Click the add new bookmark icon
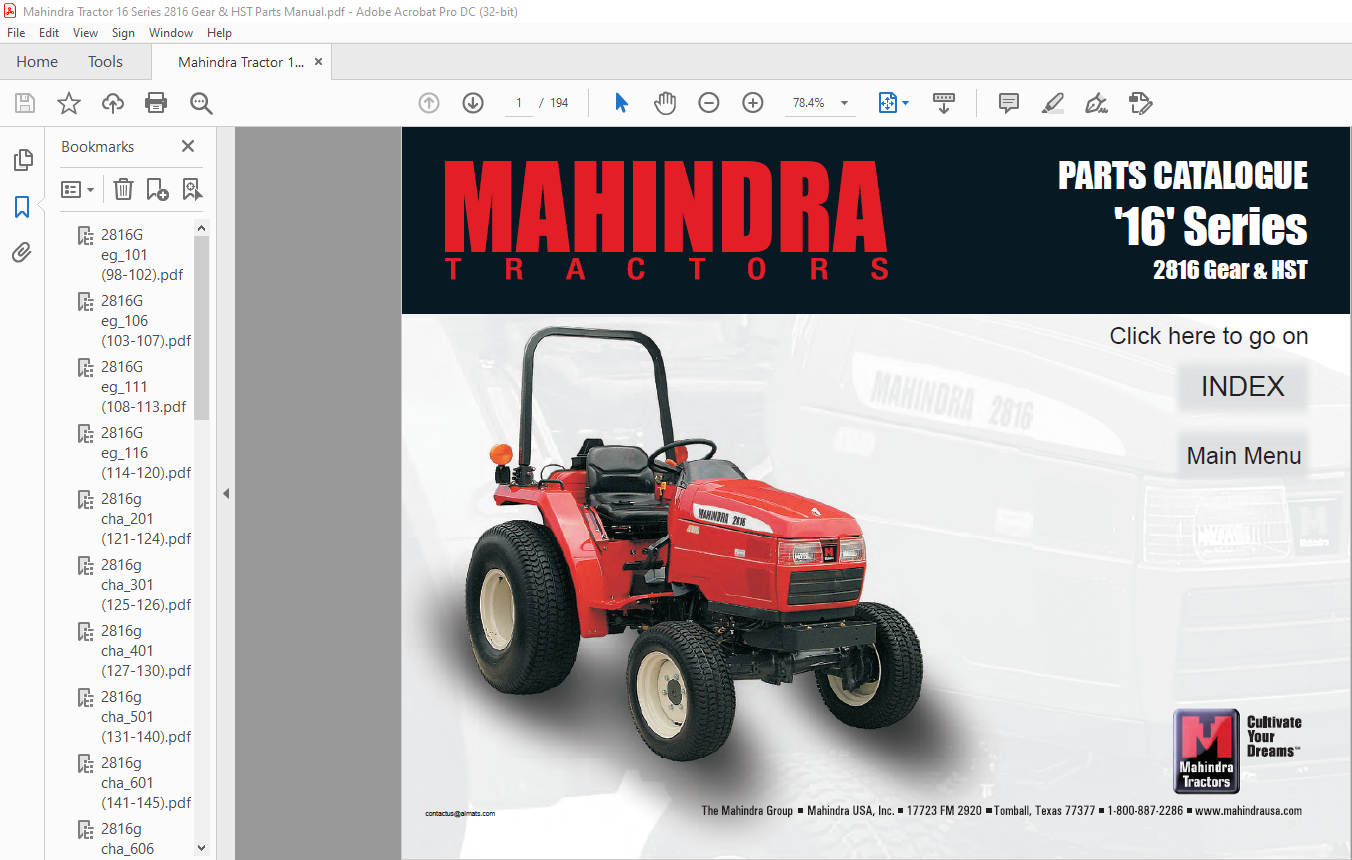The width and height of the screenshot is (1352, 860). click(x=157, y=189)
